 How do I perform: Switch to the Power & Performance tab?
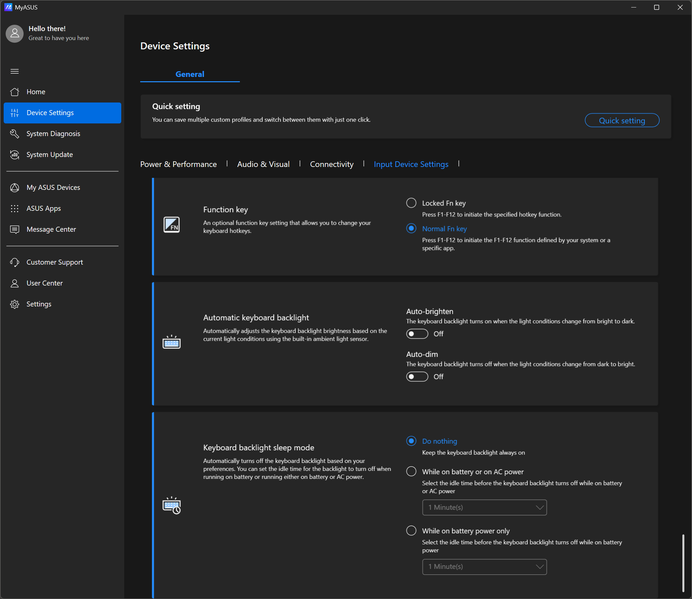[x=178, y=164]
